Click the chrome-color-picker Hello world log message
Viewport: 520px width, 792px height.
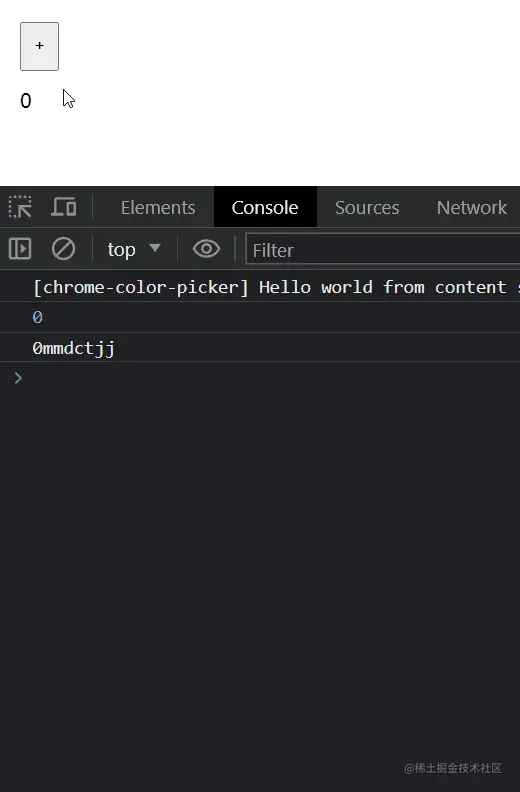[276, 287]
